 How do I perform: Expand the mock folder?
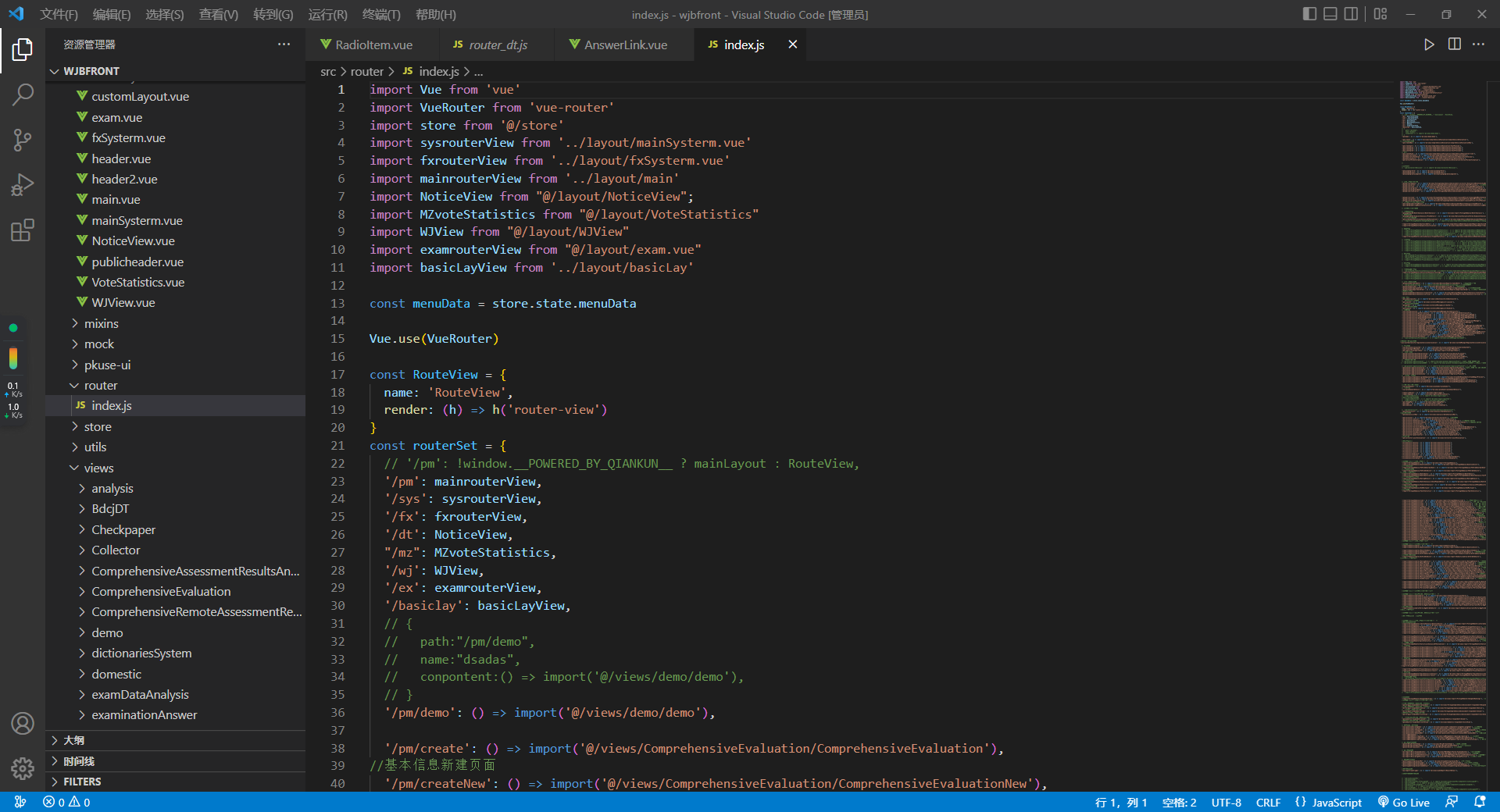[x=176, y=344]
